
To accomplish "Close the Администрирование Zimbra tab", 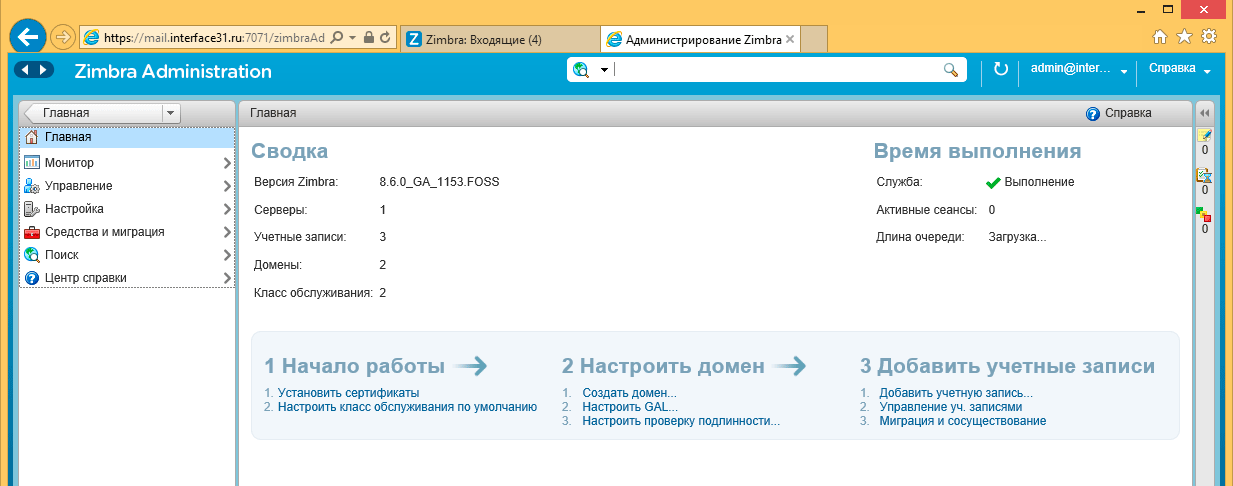I will pos(790,40).
